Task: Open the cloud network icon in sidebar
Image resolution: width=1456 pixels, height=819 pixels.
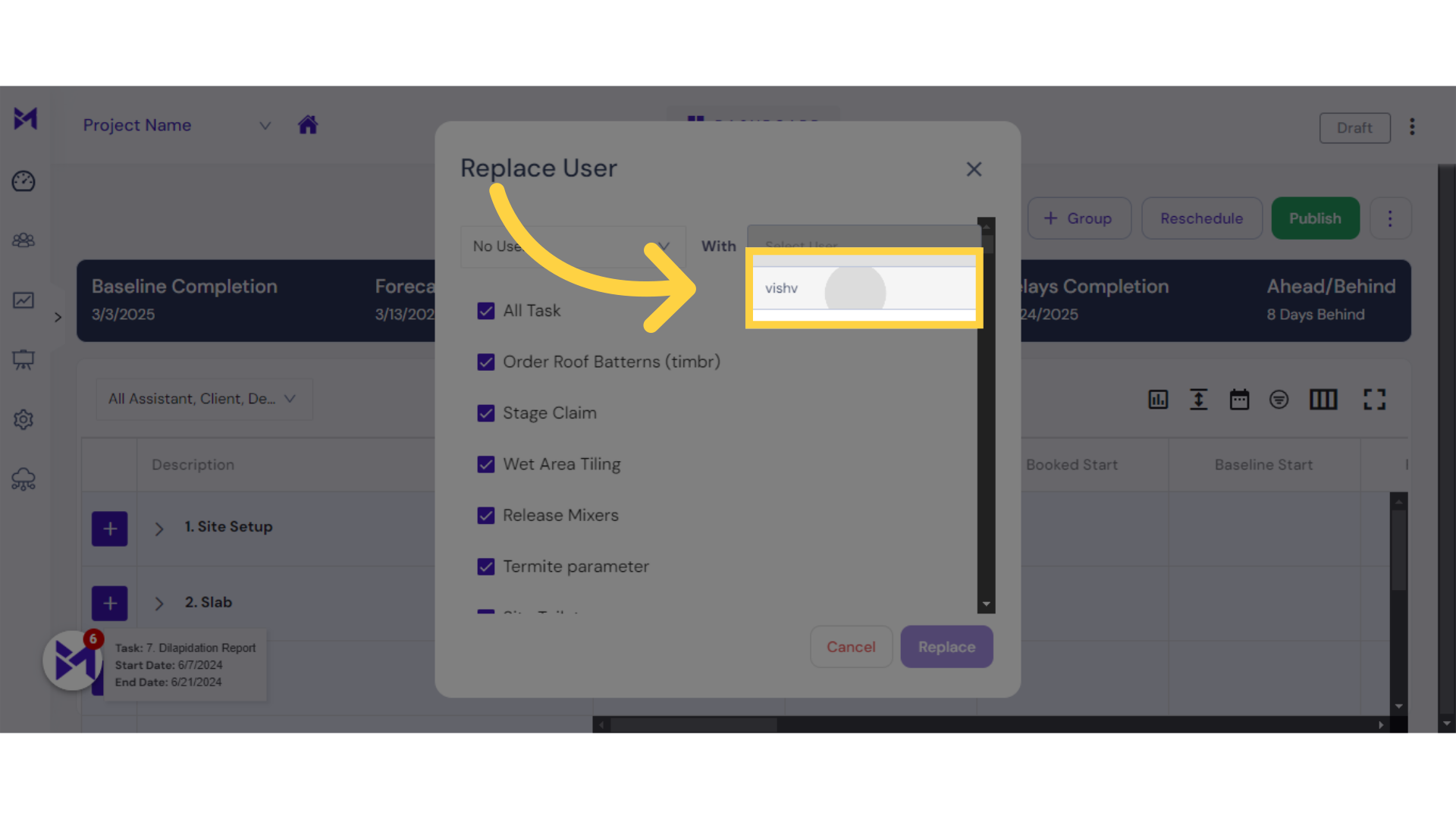Action: pyautogui.click(x=24, y=479)
